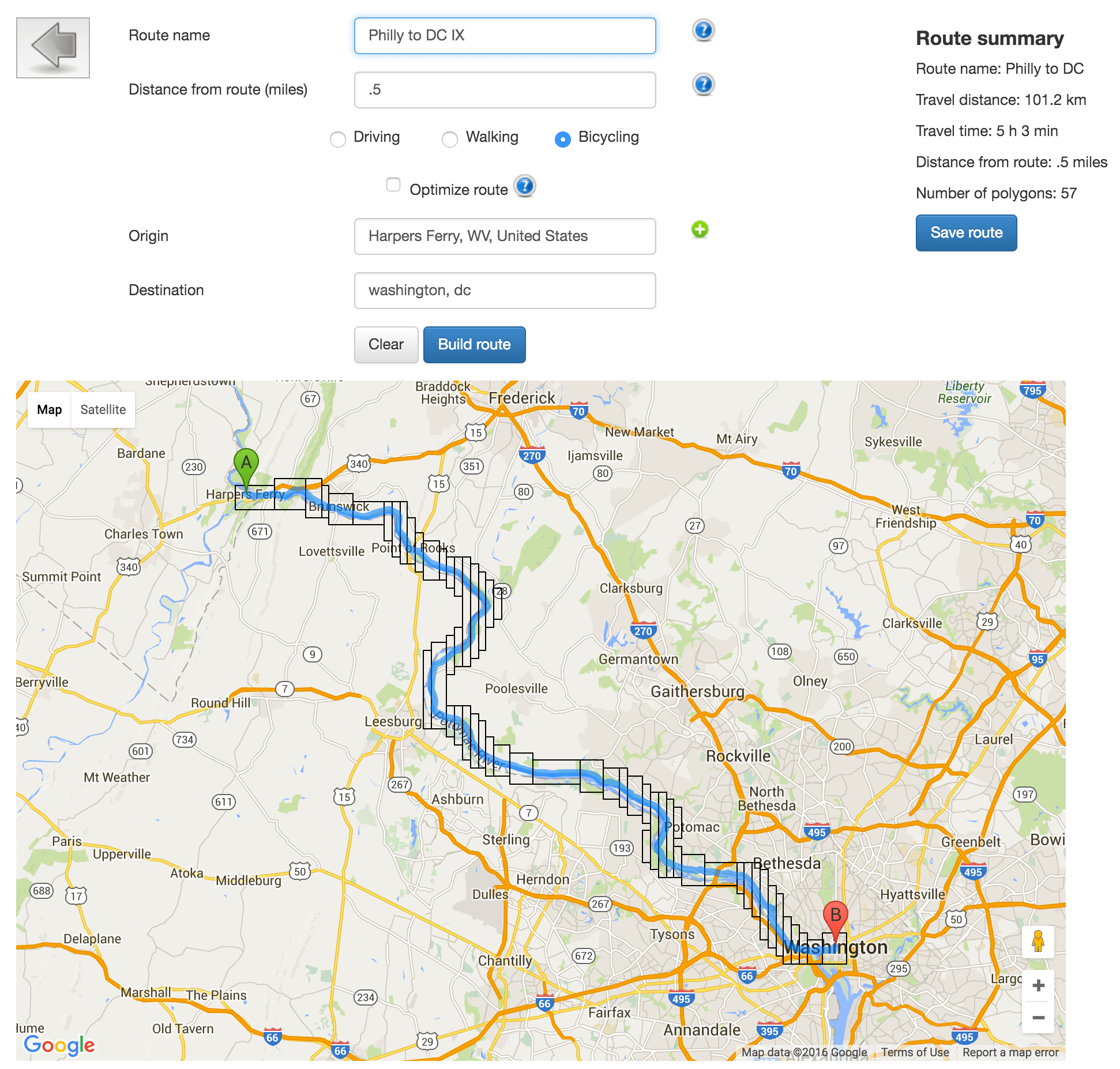Viewport: 1120px width, 1069px height.
Task: Enable the Optimize route checkbox
Action: (393, 185)
